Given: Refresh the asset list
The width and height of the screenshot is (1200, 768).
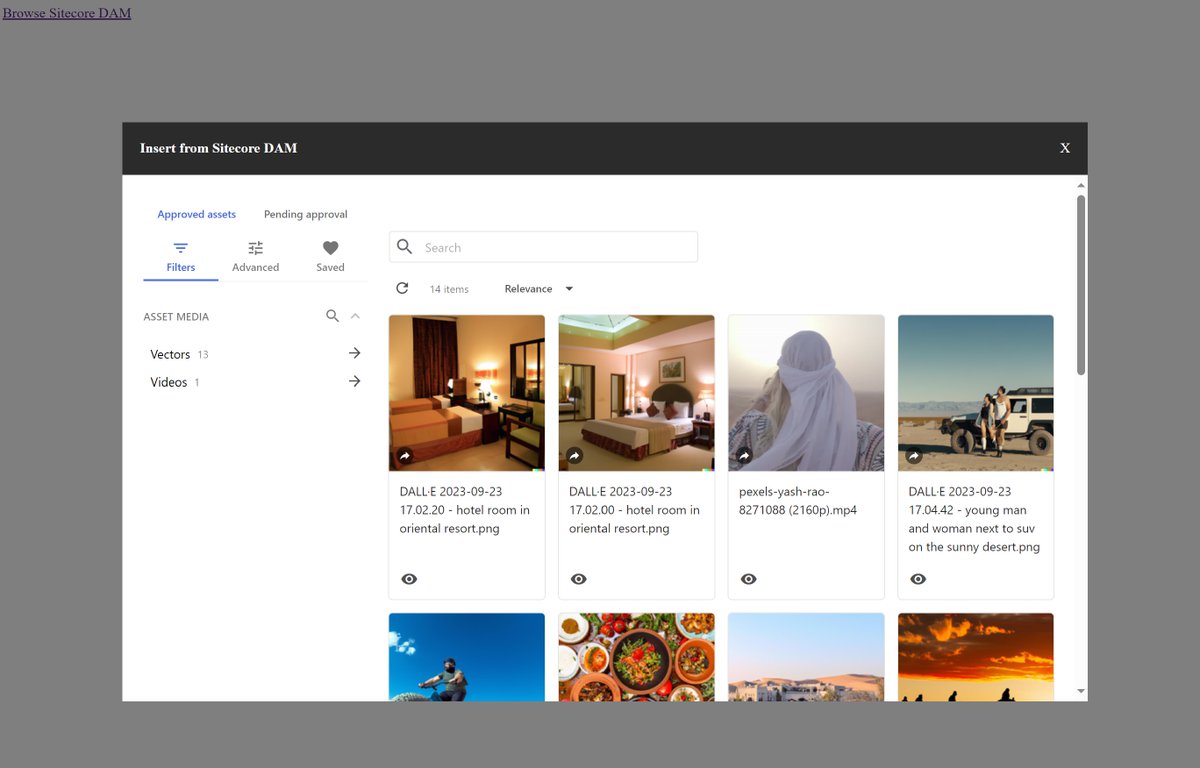Looking at the screenshot, I should pyautogui.click(x=402, y=288).
